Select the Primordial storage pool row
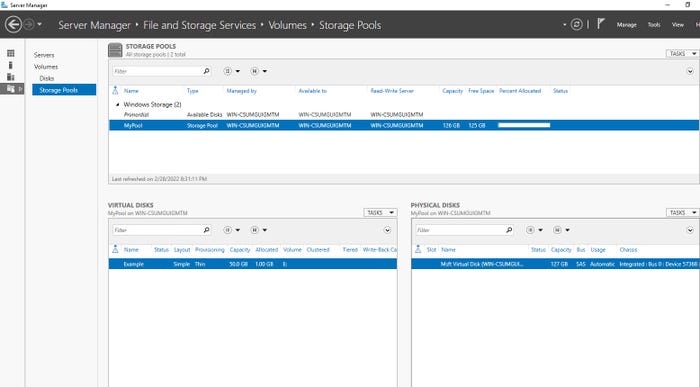 tap(404, 115)
